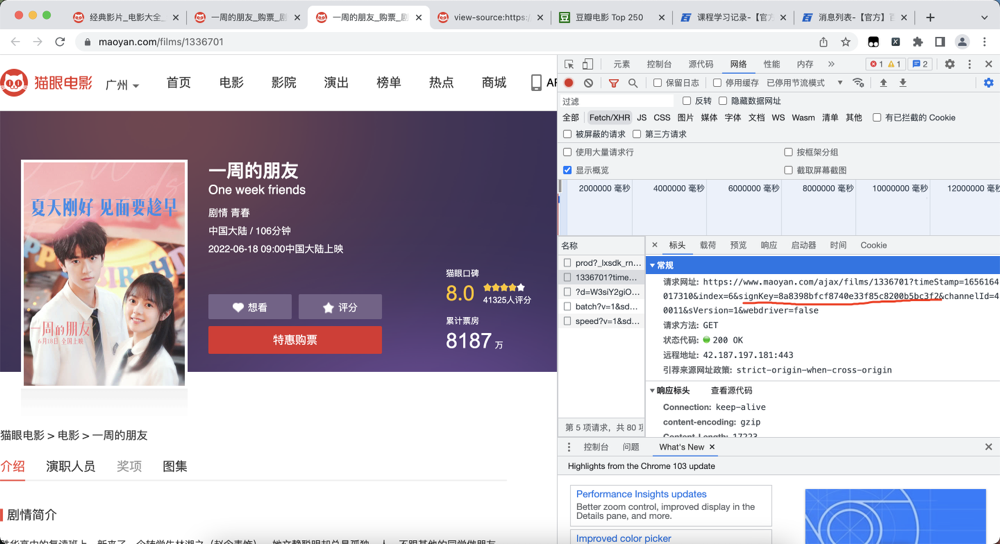
Task: Open Performance Insights updates link
Action: [641, 494]
